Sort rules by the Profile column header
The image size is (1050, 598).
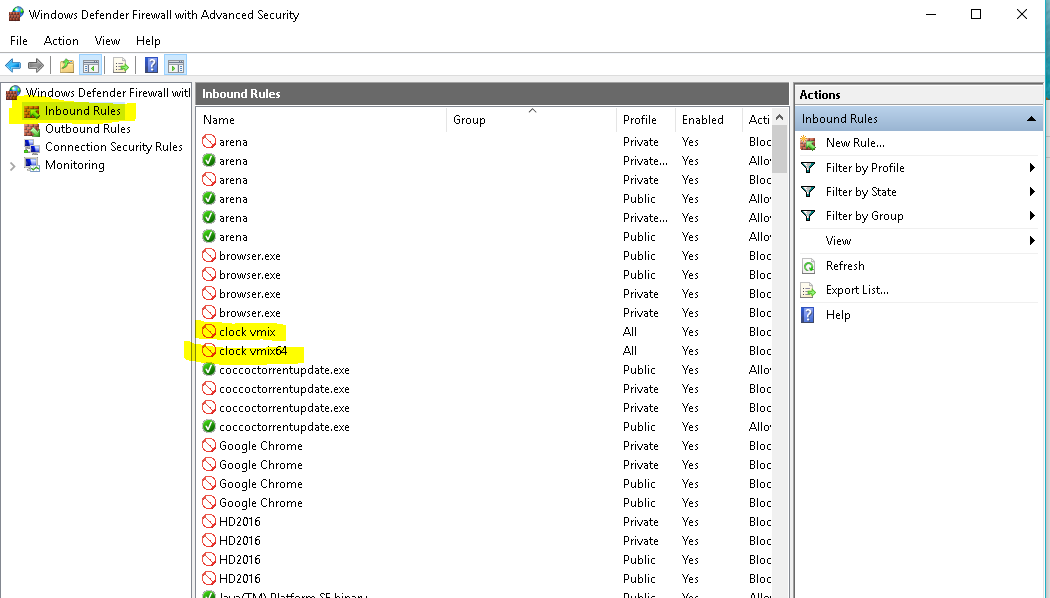pyautogui.click(x=640, y=120)
